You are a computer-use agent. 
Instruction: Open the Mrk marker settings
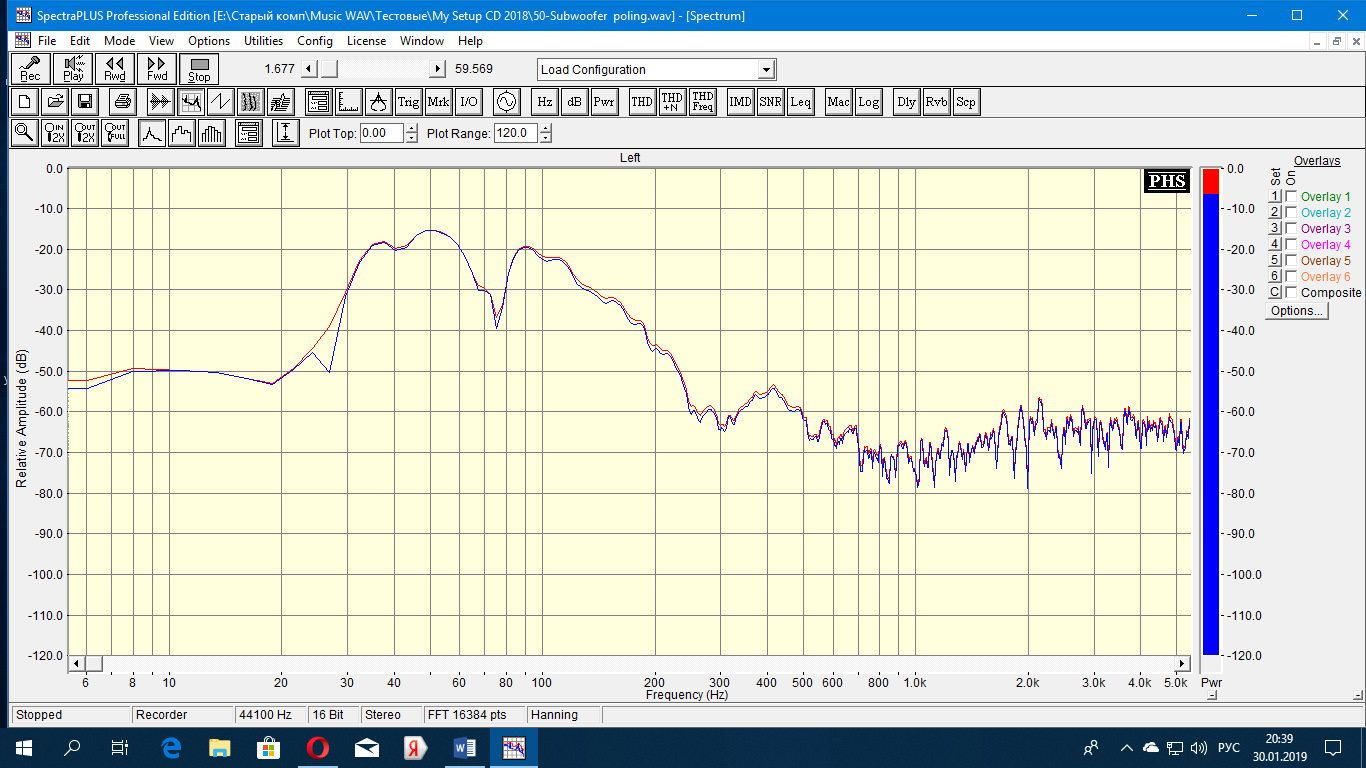438,101
